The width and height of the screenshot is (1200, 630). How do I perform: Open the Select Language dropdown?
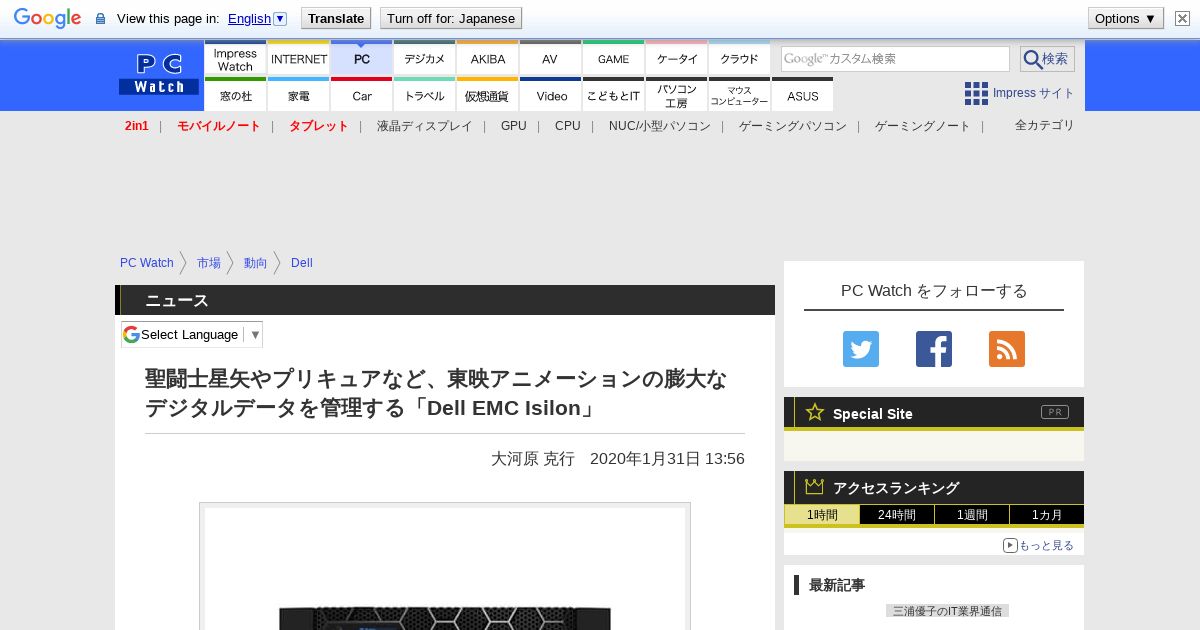(192, 334)
